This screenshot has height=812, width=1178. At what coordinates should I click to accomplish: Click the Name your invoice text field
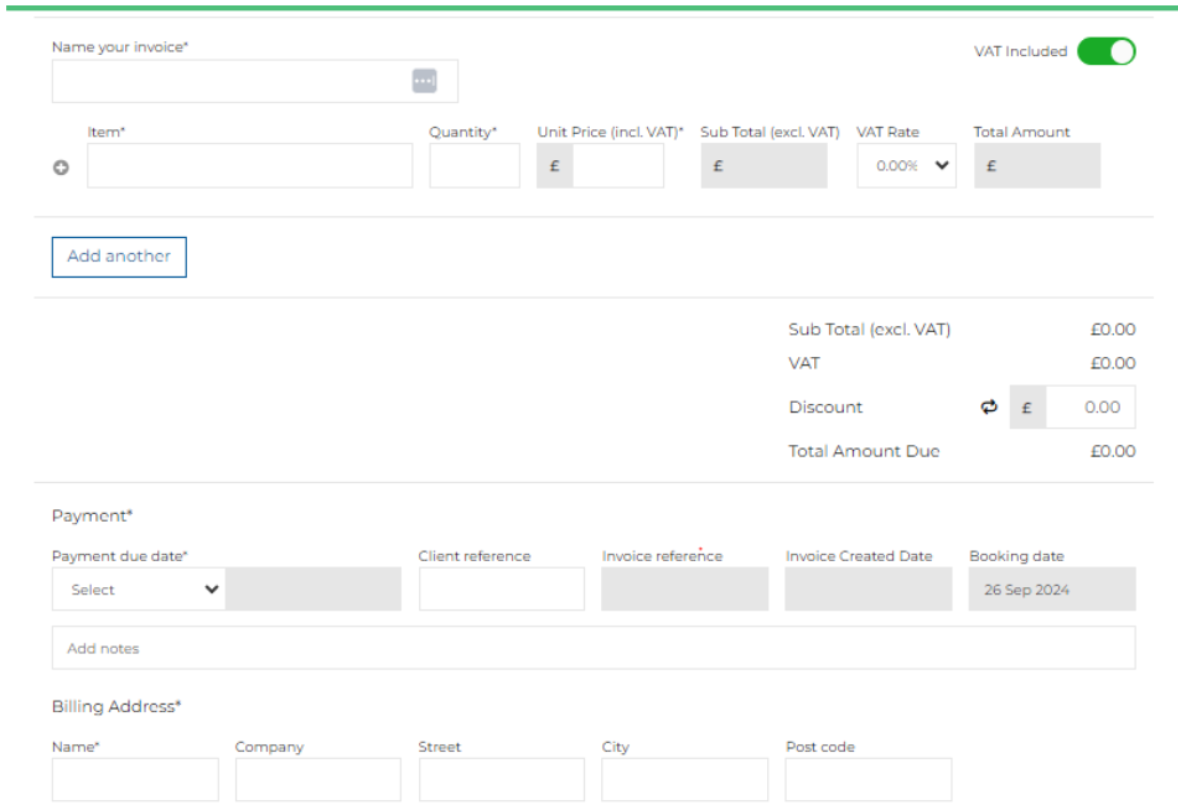pyautogui.click(x=230, y=81)
